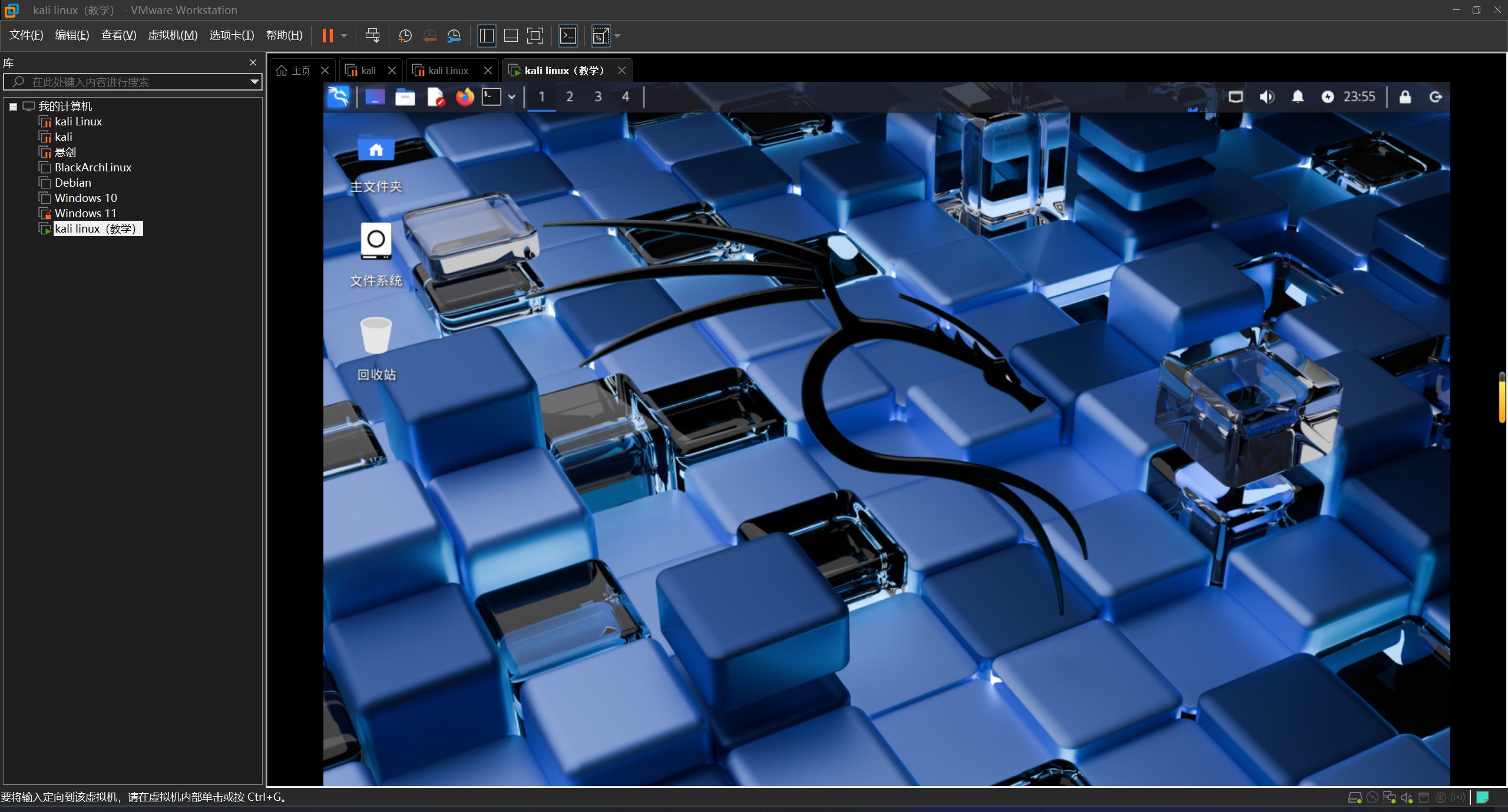Toggle thumbnail bar view button
This screenshot has width=1508, height=812.
[x=511, y=36]
